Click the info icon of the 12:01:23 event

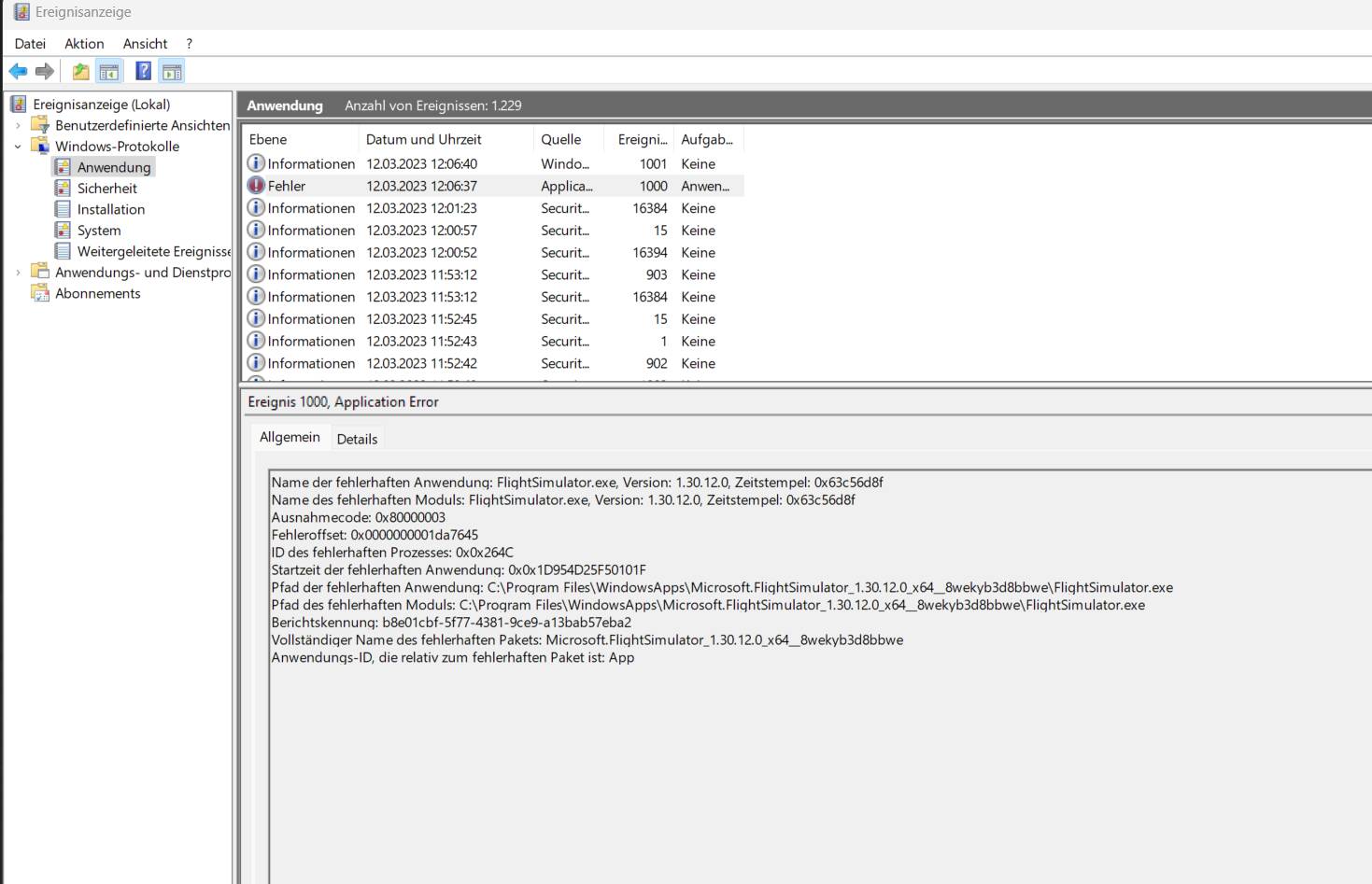[x=256, y=207]
